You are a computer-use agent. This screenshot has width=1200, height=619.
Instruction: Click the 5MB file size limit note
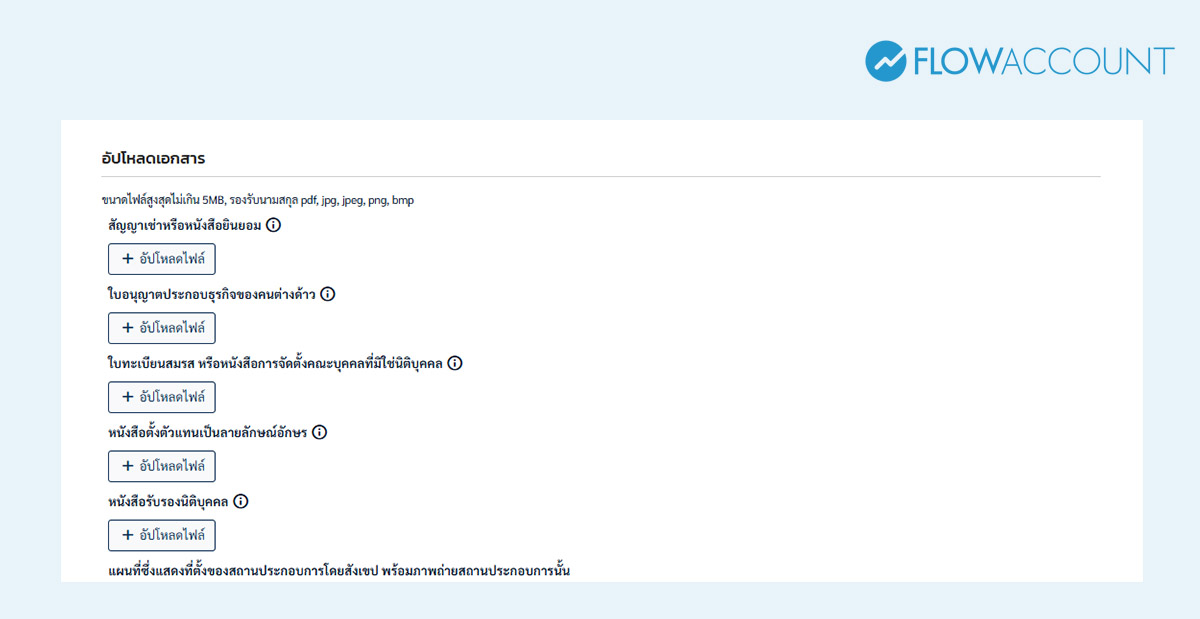[x=258, y=200]
